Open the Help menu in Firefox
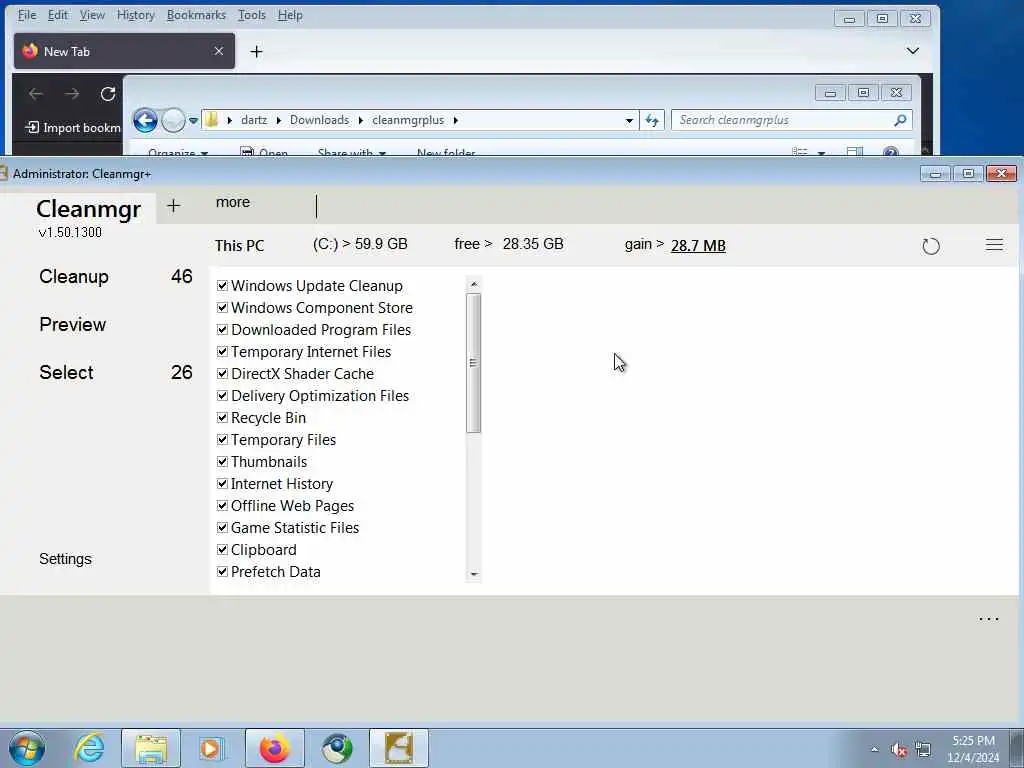Image resolution: width=1024 pixels, height=768 pixels. [290, 15]
